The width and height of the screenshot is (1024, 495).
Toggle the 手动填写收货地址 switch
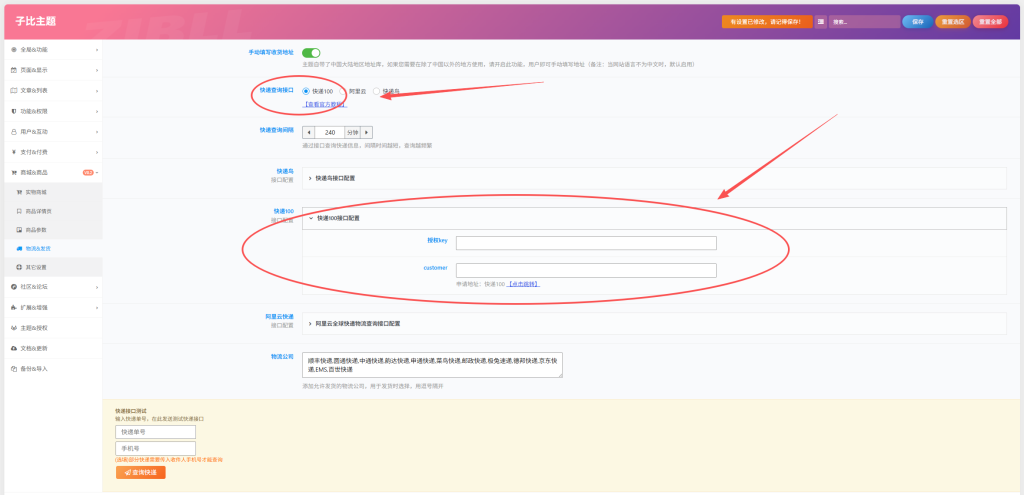tap(311, 53)
